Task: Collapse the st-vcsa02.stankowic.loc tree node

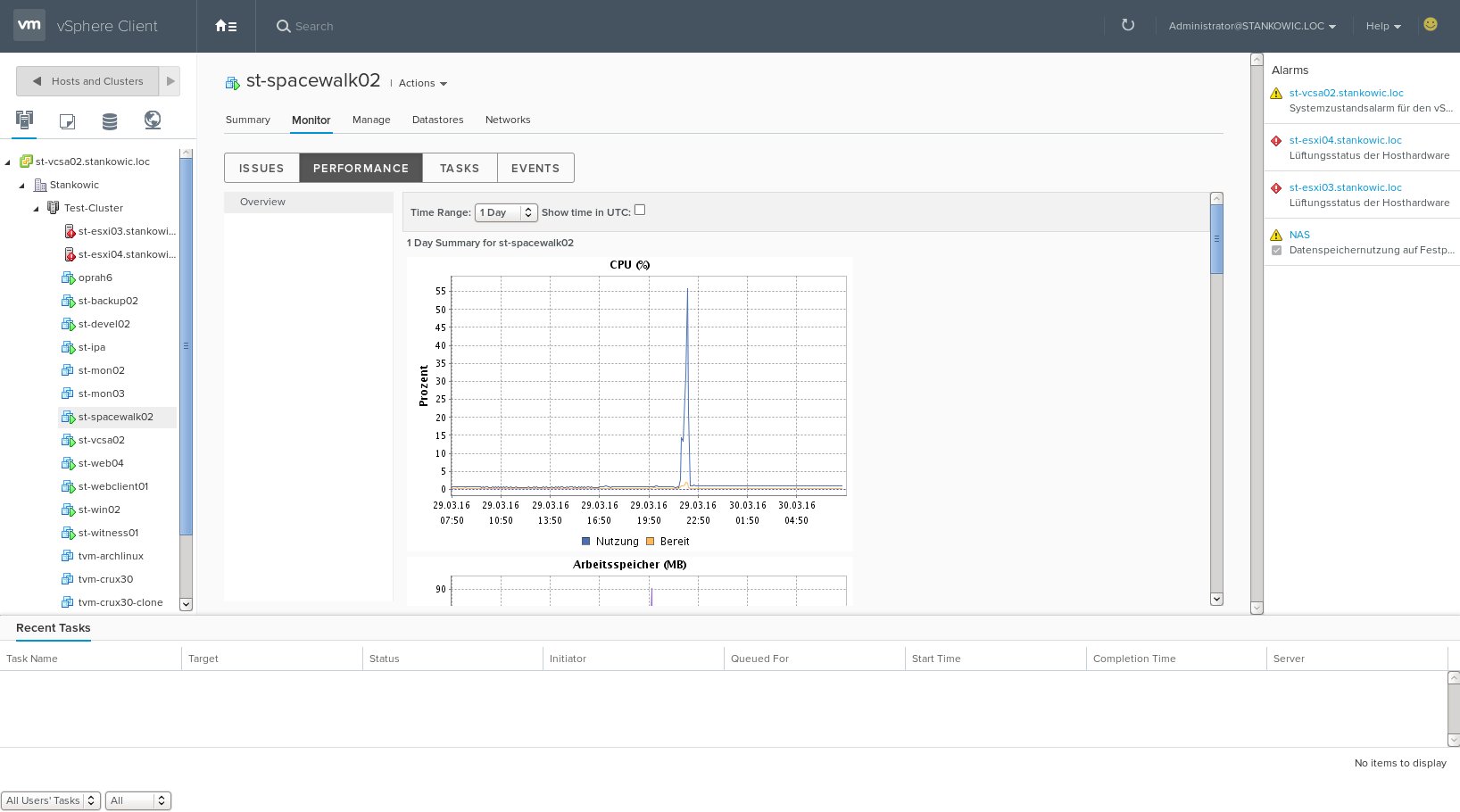Action: click(x=8, y=162)
